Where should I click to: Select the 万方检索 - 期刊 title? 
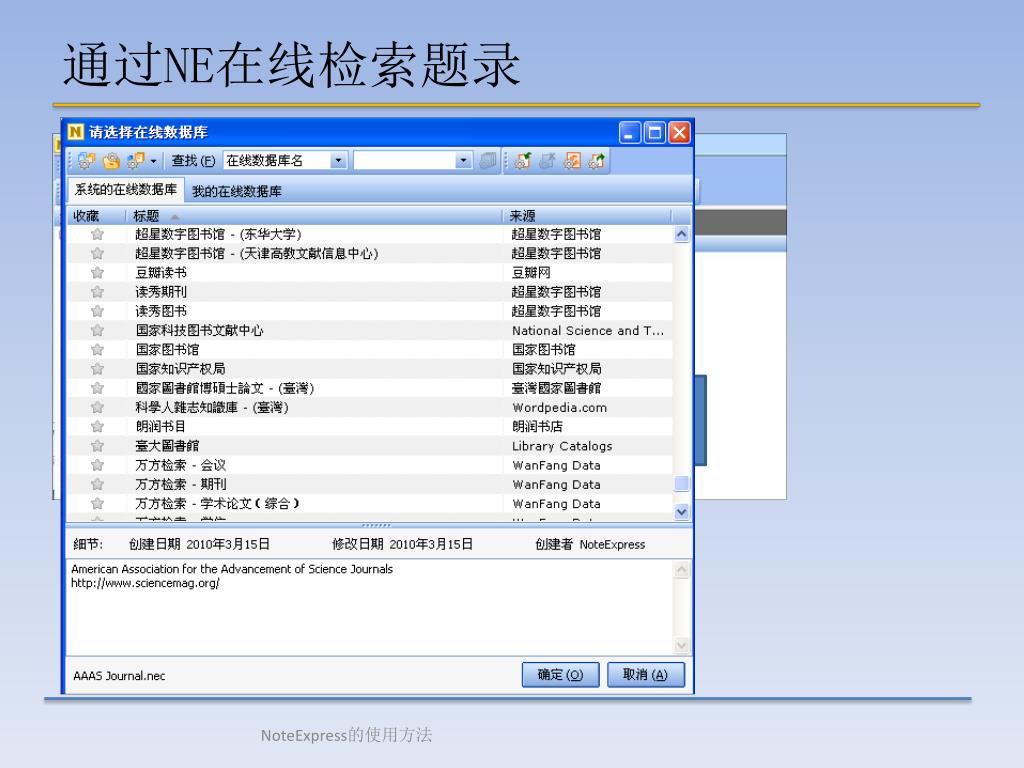click(x=181, y=485)
